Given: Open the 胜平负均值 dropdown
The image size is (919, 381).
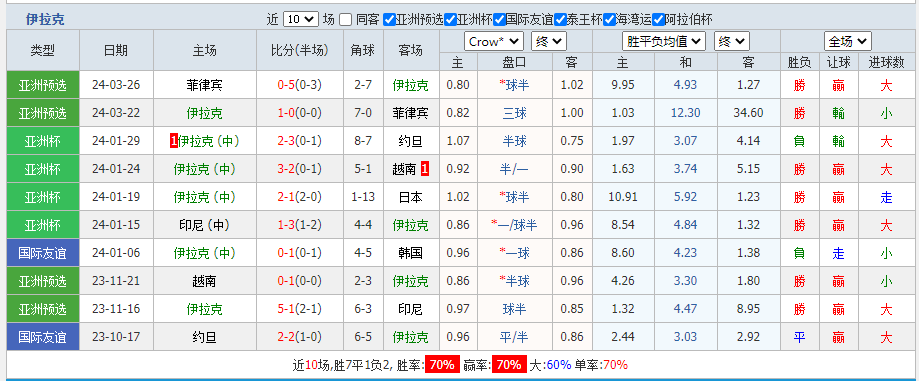Looking at the screenshot, I should pos(663,42).
